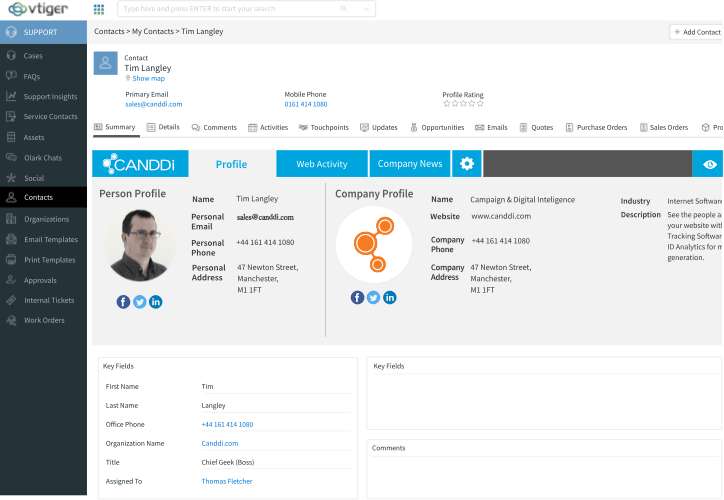Click the personal email sales@canddi.com

coord(265,217)
